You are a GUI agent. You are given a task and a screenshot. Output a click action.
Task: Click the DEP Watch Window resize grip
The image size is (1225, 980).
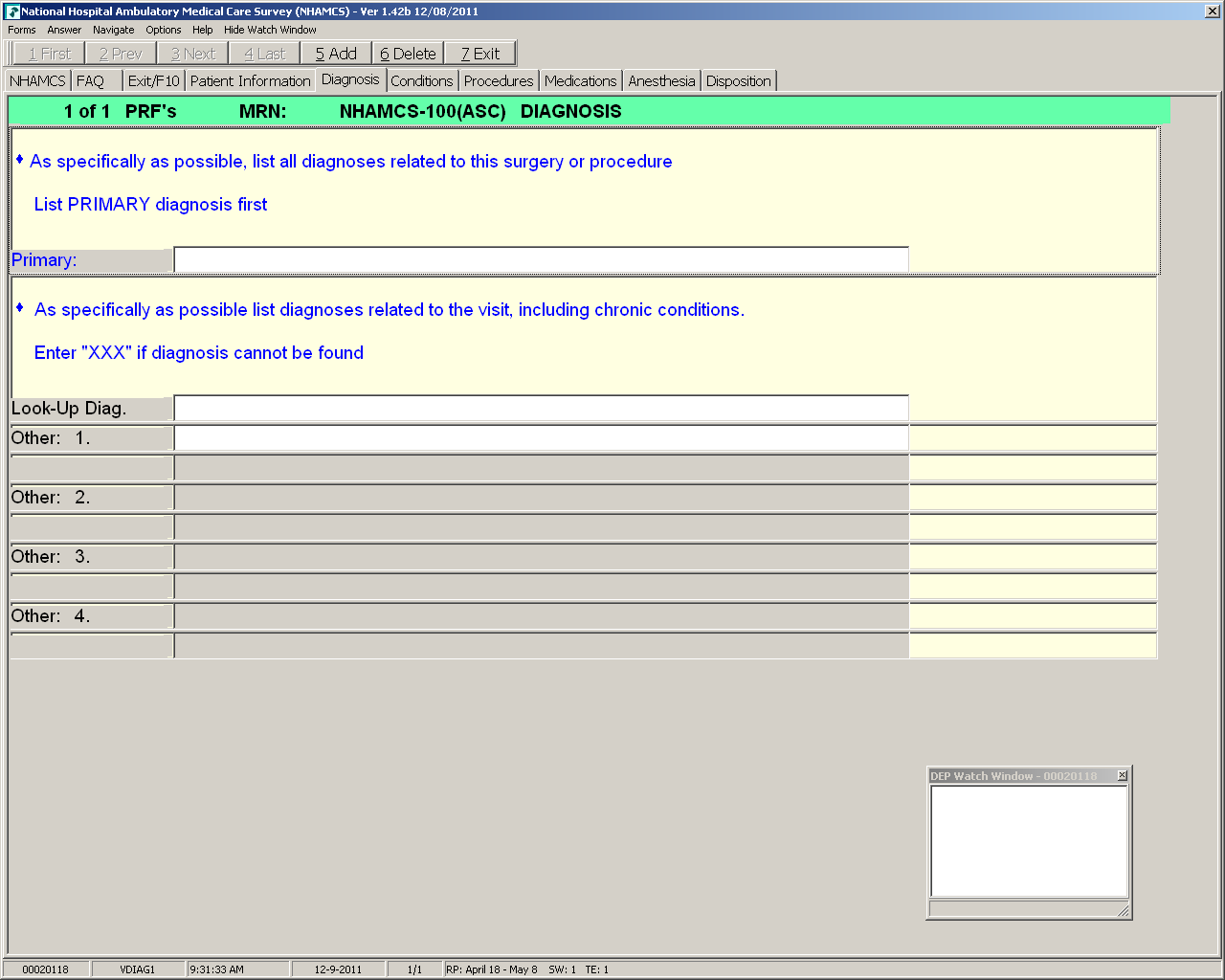[x=1123, y=910]
